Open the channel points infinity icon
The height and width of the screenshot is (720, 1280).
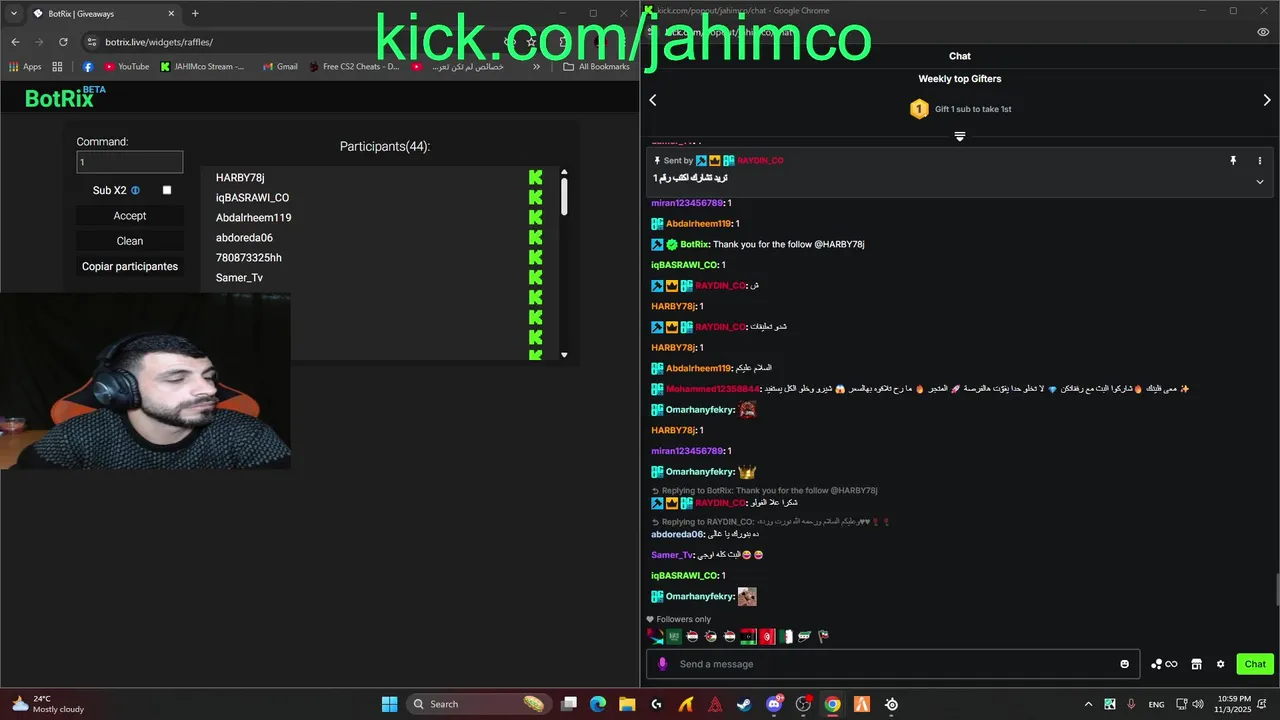click(1164, 664)
